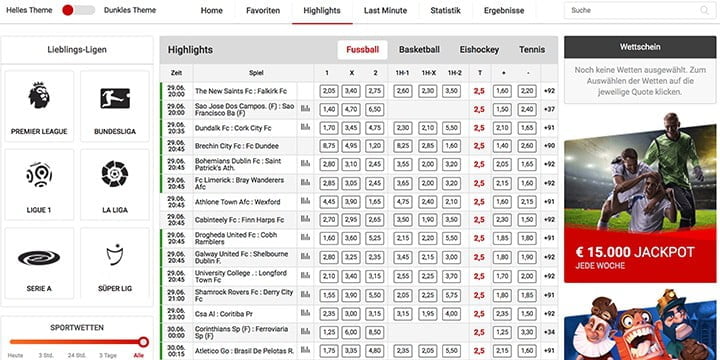Screen dimensions: 720x360
Task: Show +34 more bets for Corinthians Sp
Action: tap(549, 332)
